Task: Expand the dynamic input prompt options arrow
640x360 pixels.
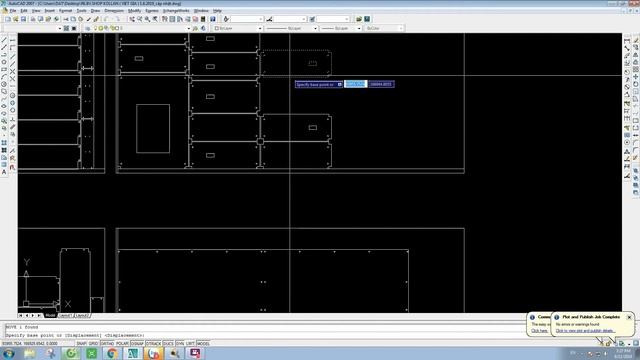Action: coord(339,84)
